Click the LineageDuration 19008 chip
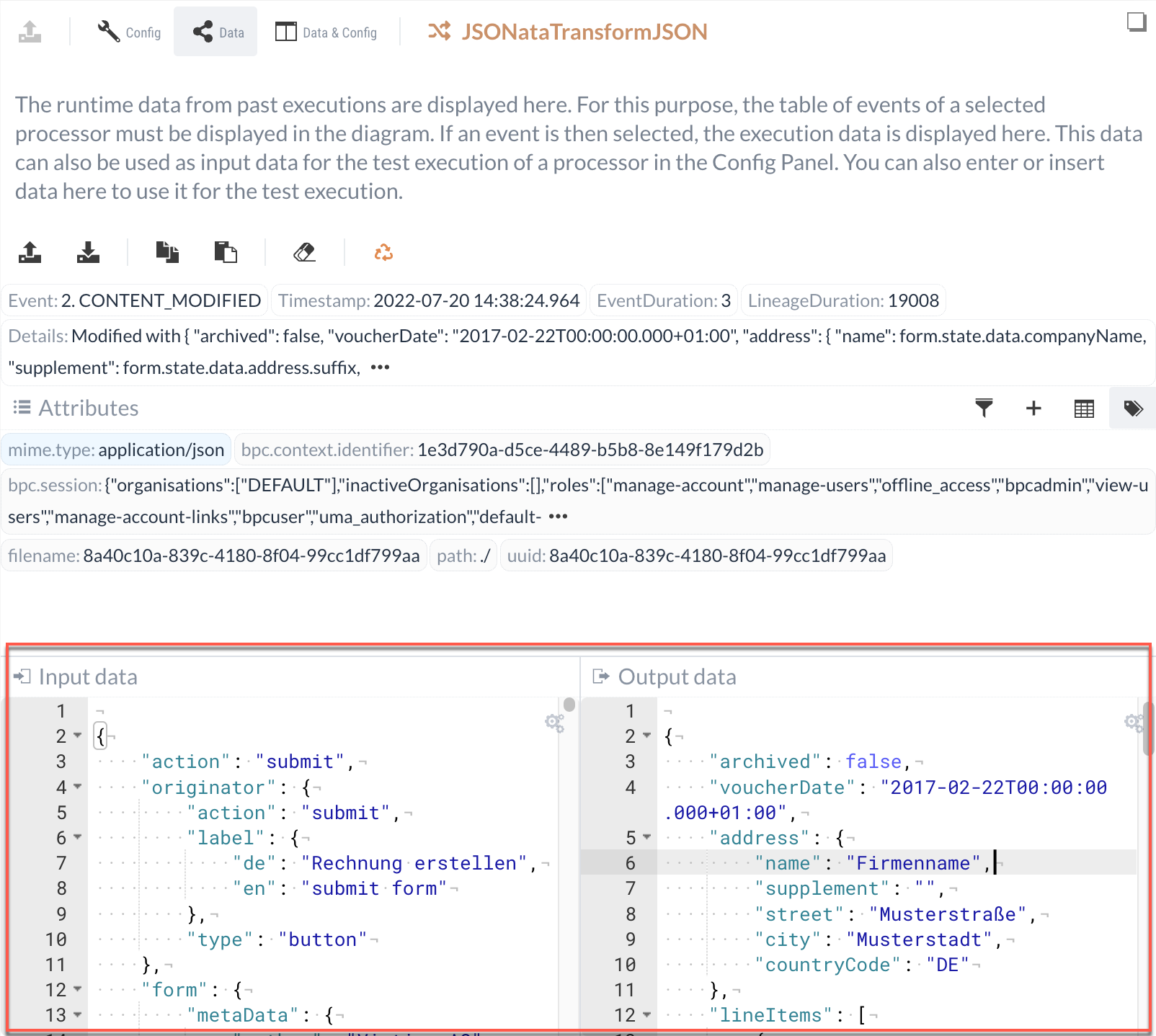The image size is (1156, 1036). [843, 300]
